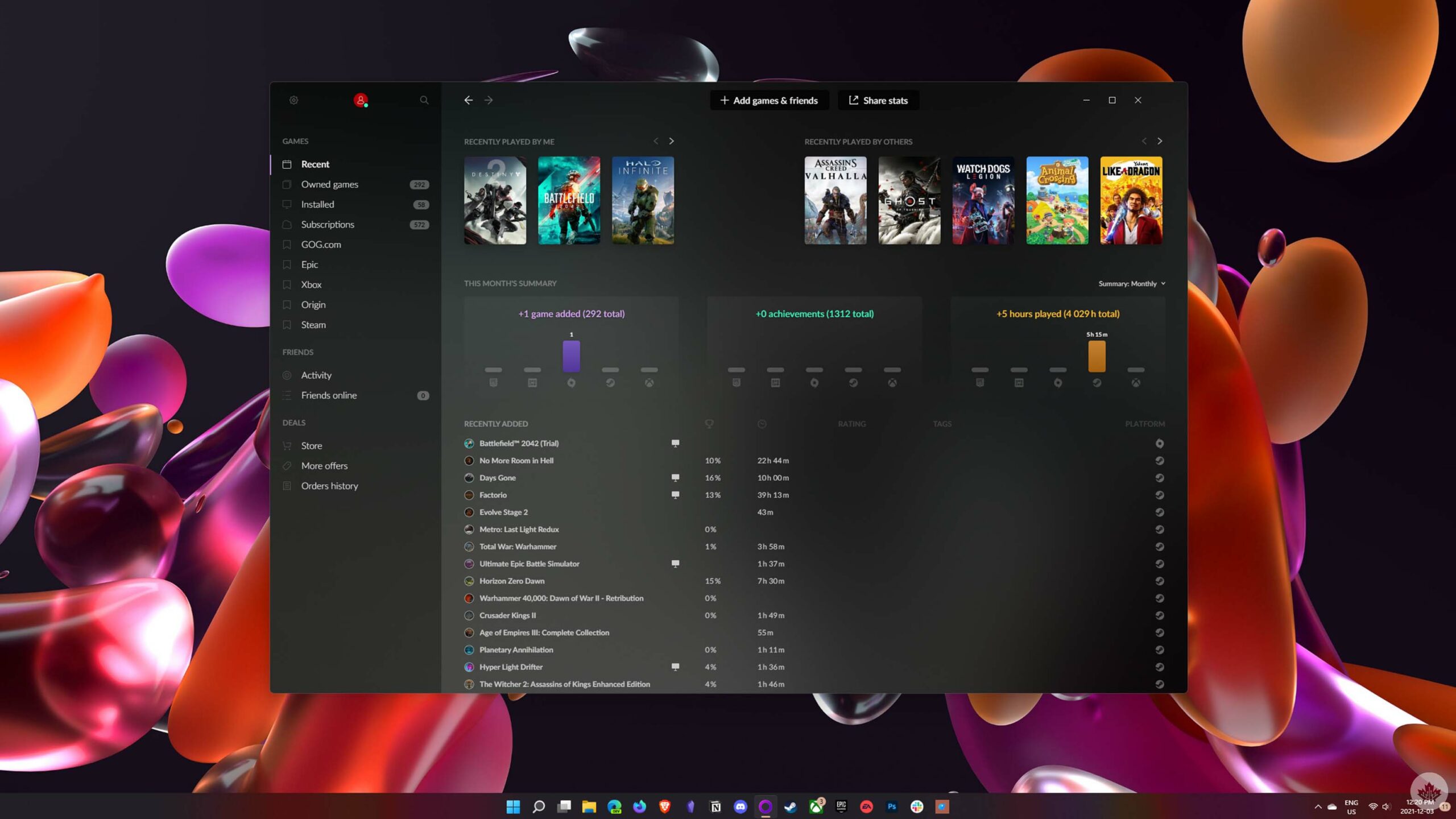
Task: Show next recently played by me games
Action: tap(671, 141)
